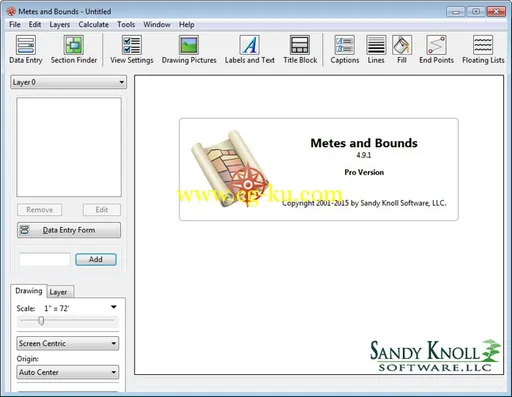
Task: Click the Pro Version text
Action: (364, 172)
